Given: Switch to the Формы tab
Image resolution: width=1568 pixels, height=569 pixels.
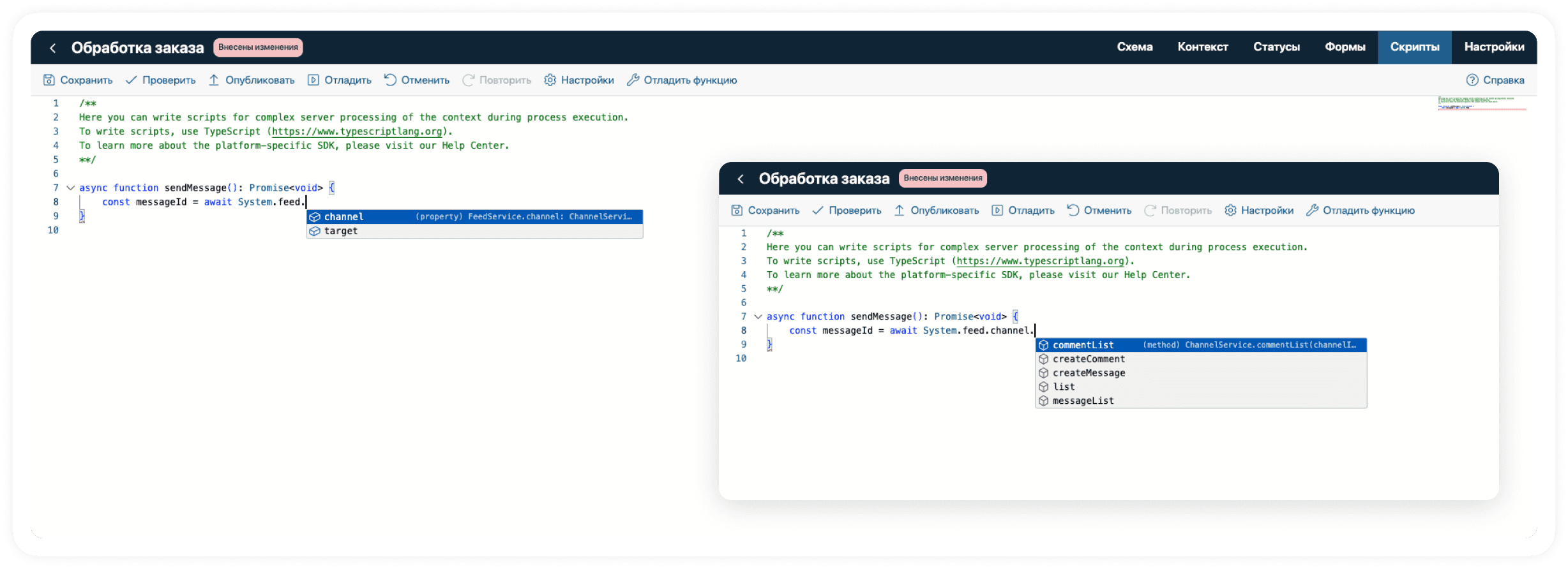Looking at the screenshot, I should click(x=1345, y=47).
